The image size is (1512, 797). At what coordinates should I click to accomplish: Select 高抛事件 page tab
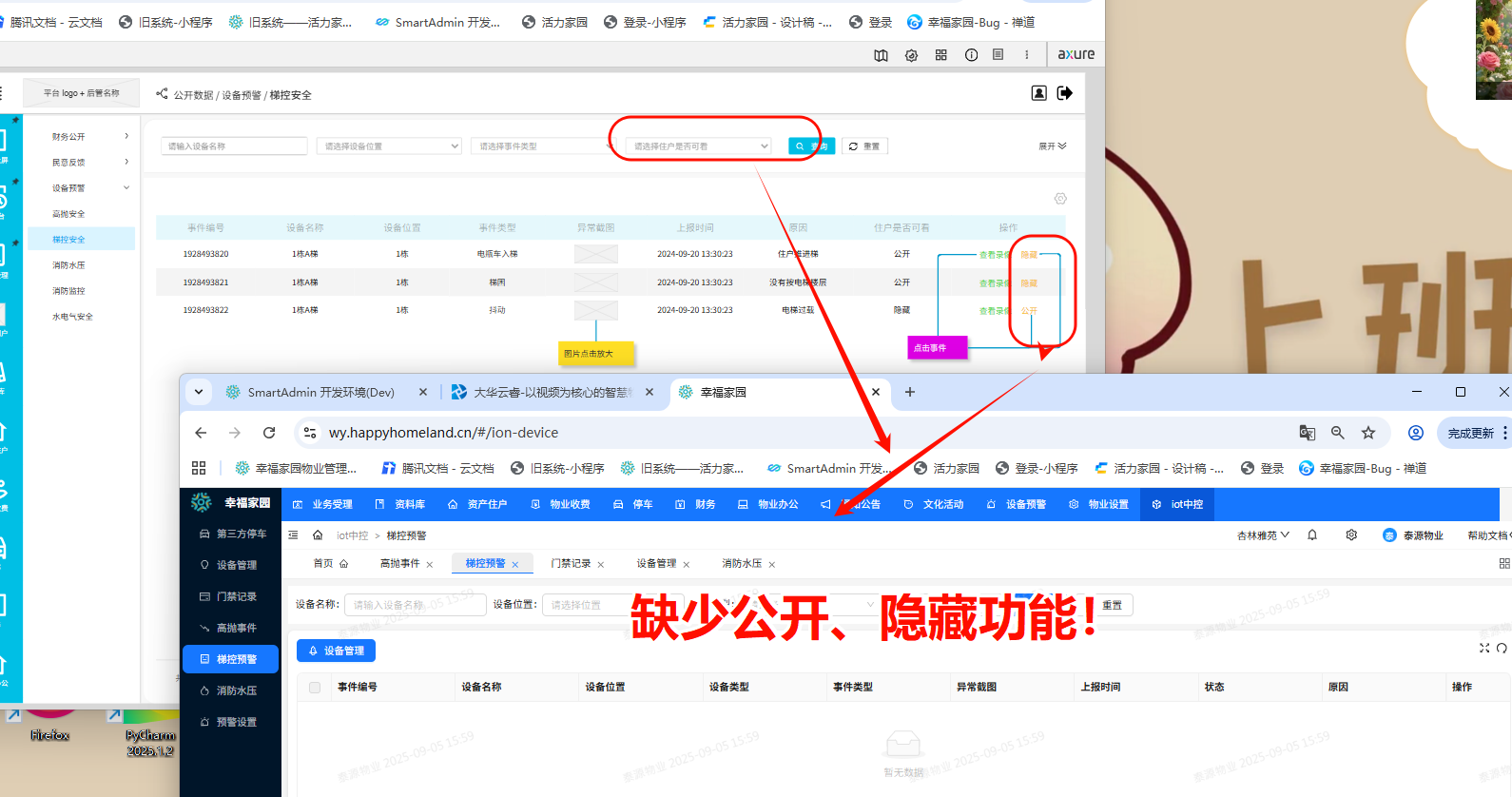pyautogui.click(x=399, y=564)
